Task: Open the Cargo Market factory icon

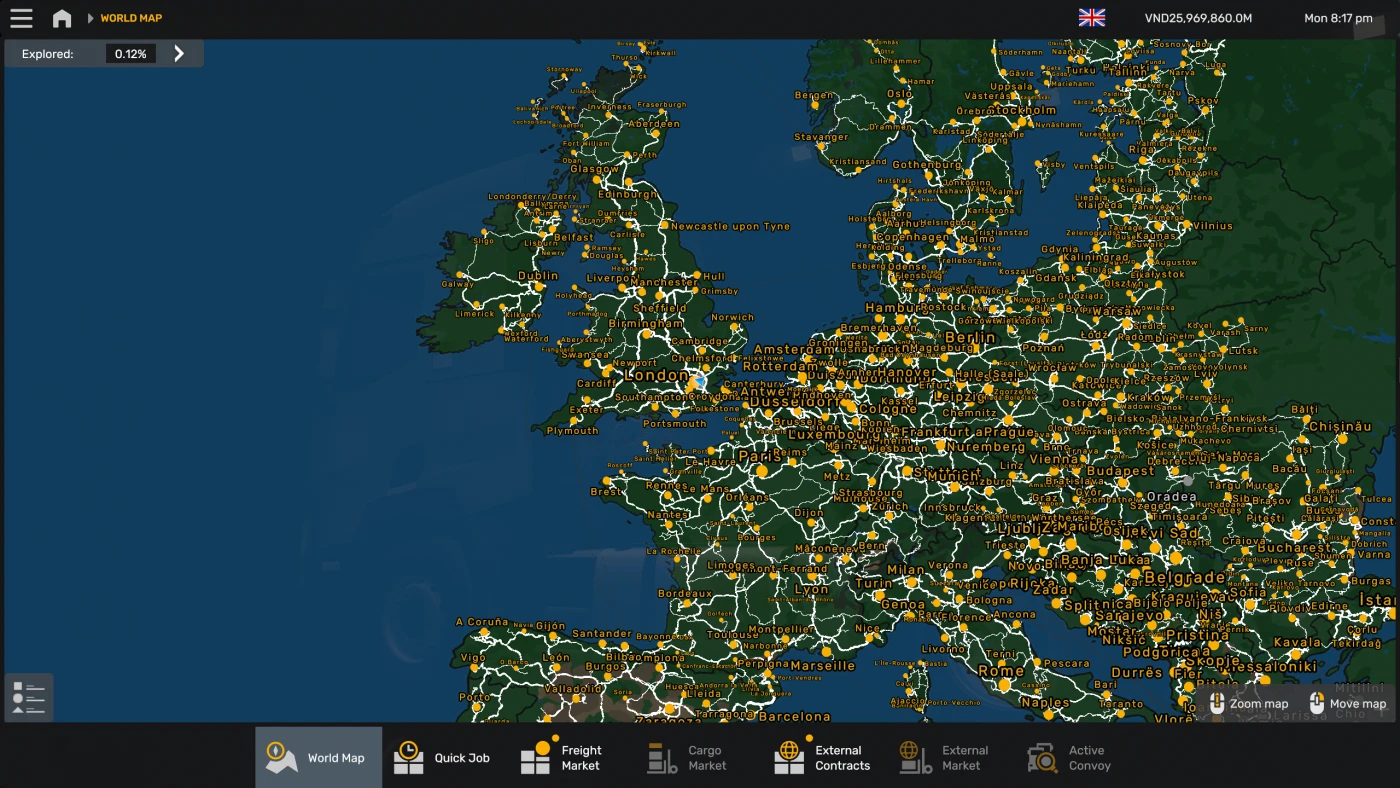Action: 660,757
